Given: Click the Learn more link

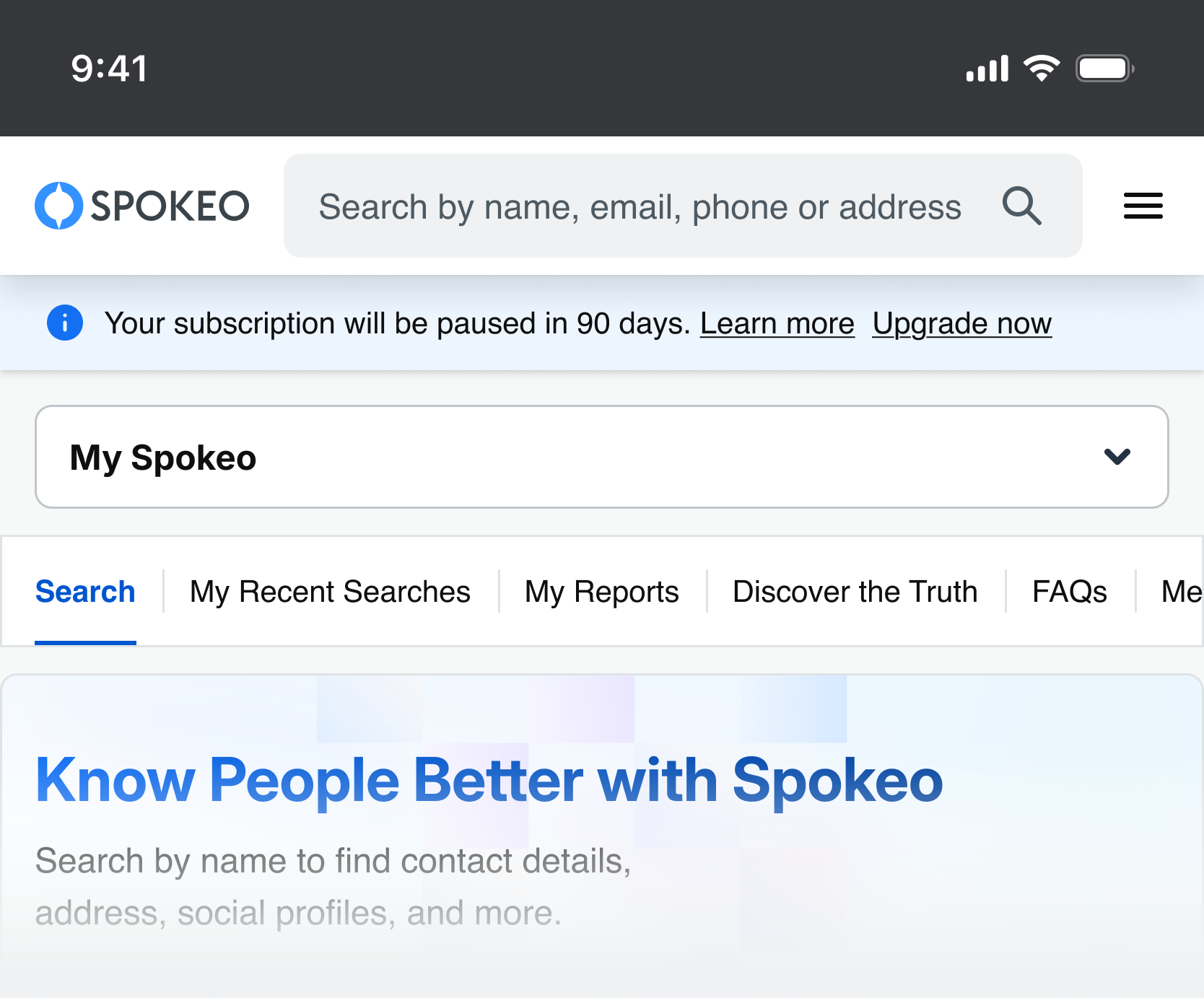Looking at the screenshot, I should coord(777,323).
